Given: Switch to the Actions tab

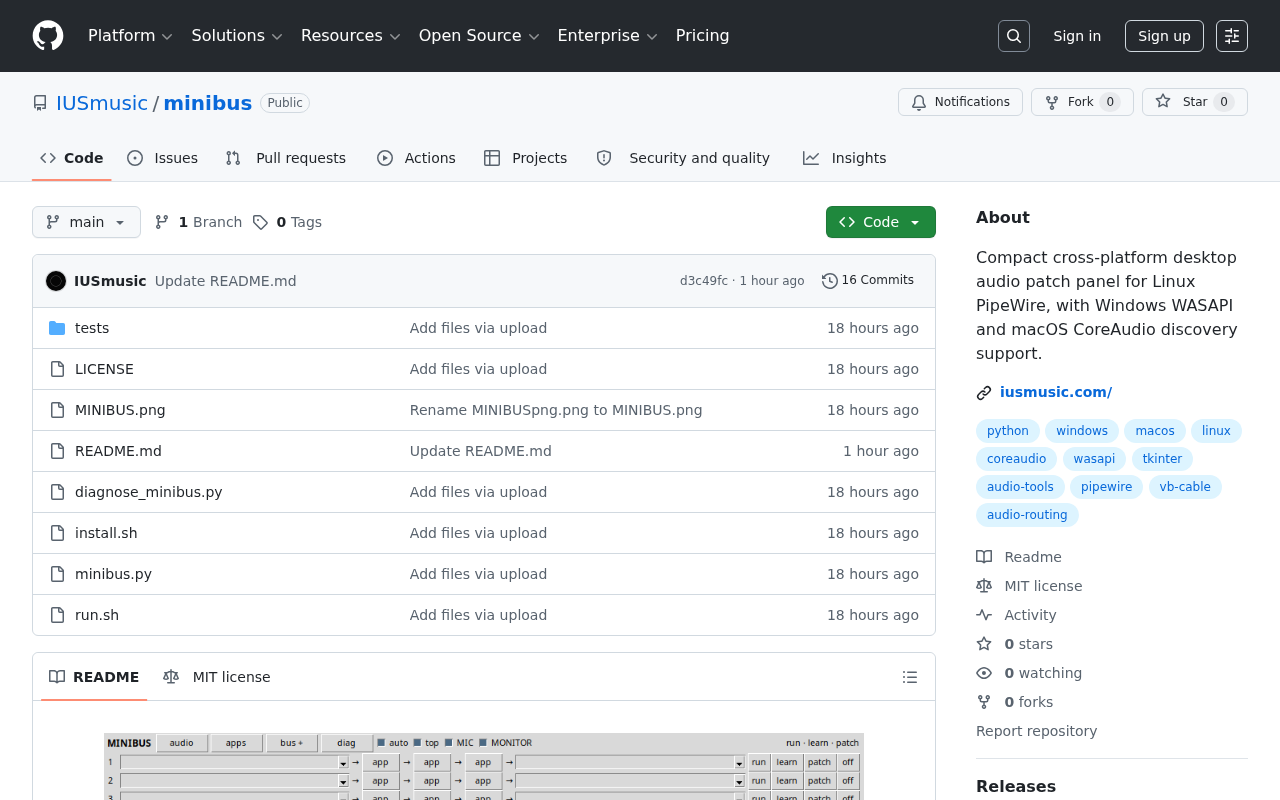Looking at the screenshot, I should [x=416, y=158].
